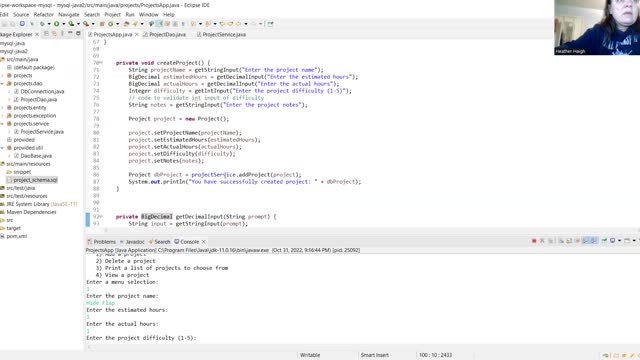The height and width of the screenshot is (360, 640).
Task: Expand the projects.exception package node
Action: tap(2, 116)
